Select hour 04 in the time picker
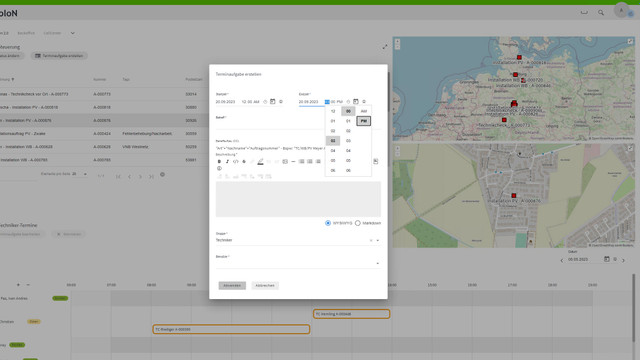640x360 pixels. 333,151
